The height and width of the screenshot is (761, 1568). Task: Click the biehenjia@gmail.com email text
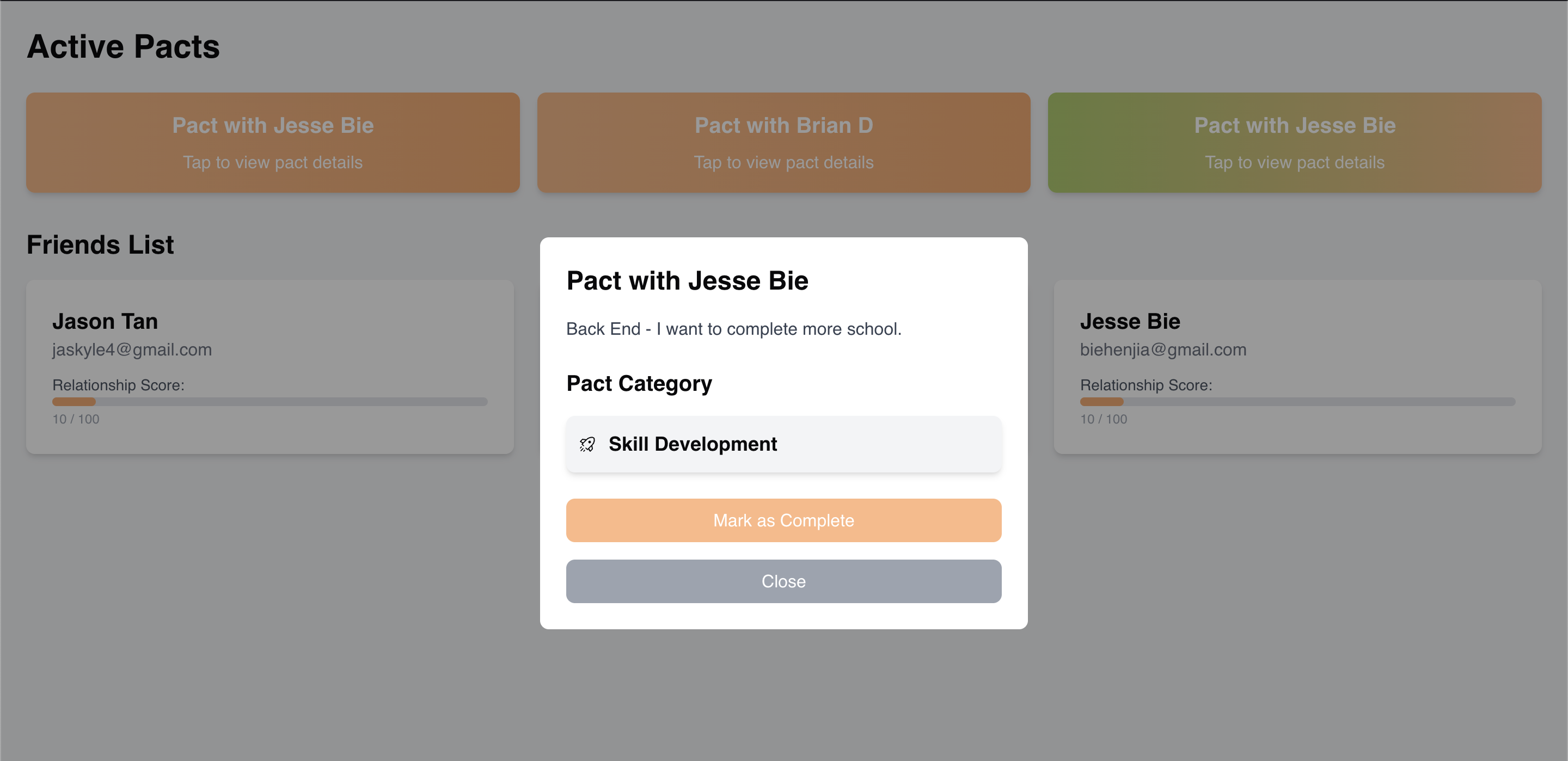(x=1162, y=349)
